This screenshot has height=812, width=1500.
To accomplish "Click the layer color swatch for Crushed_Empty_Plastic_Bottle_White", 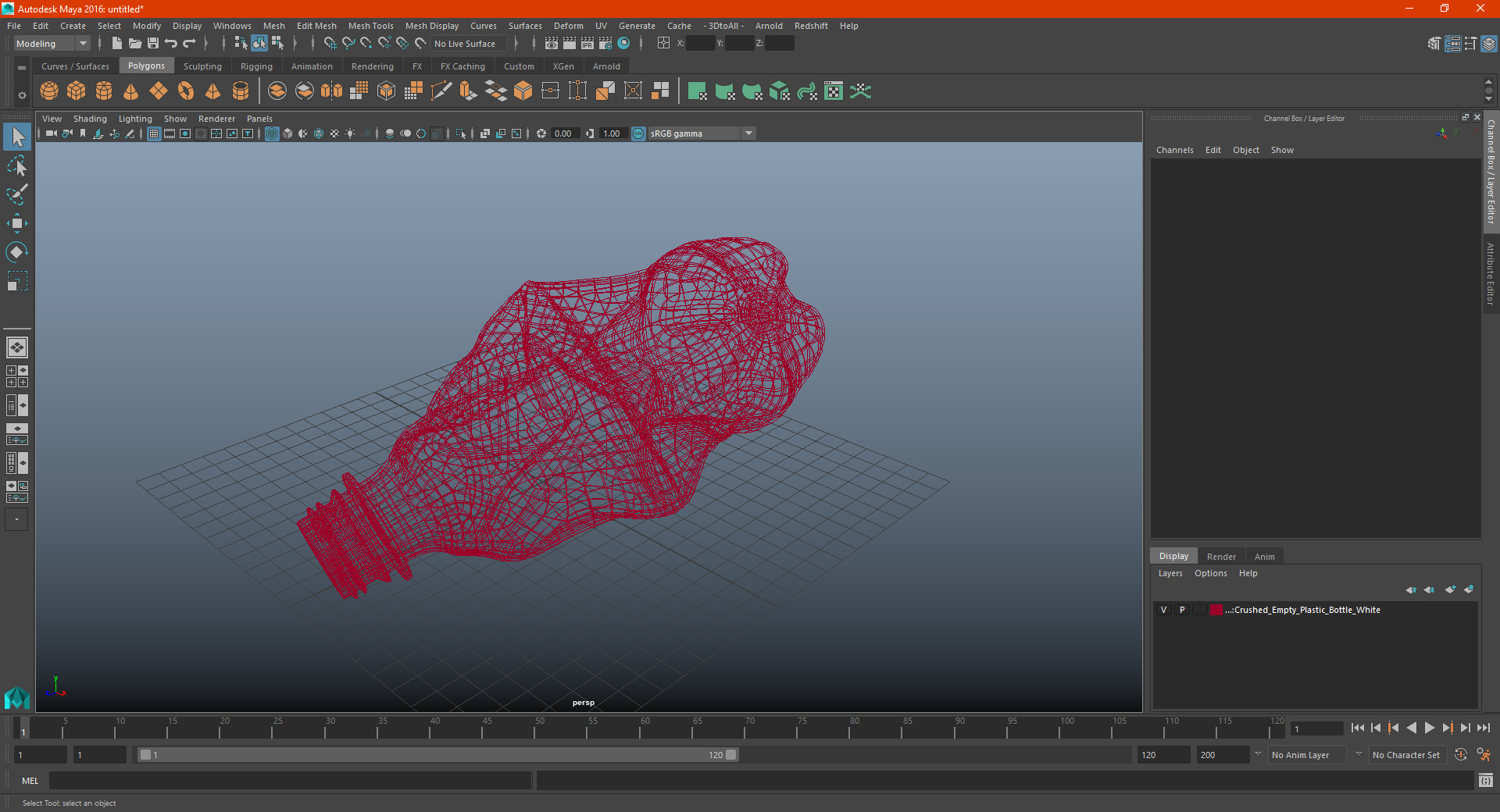I will coord(1216,610).
